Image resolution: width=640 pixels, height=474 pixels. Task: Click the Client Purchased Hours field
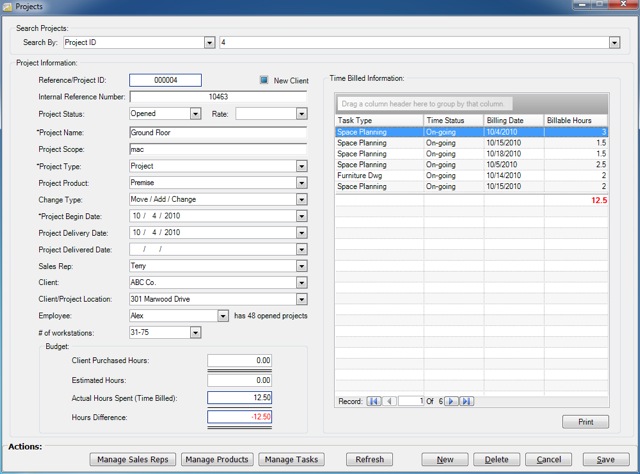pyautogui.click(x=240, y=360)
